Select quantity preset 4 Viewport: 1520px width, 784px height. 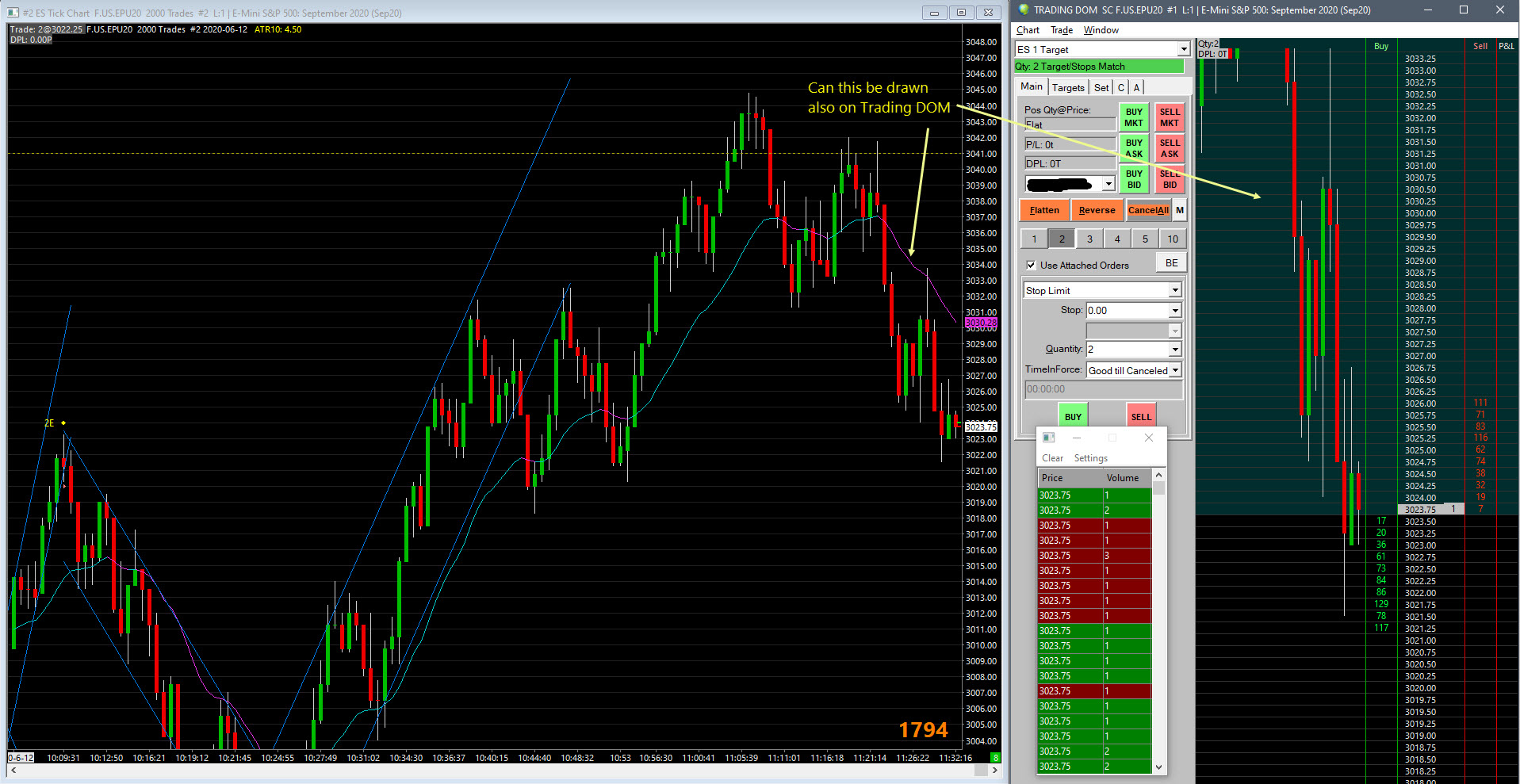[x=1117, y=239]
